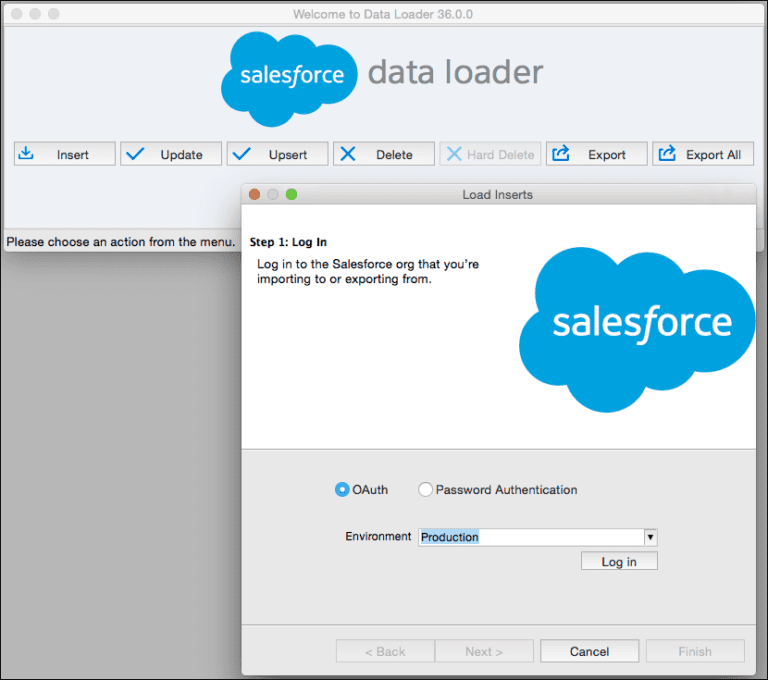The height and width of the screenshot is (680, 768).
Task: Click the 'Environment' label
Action: pos(378,536)
